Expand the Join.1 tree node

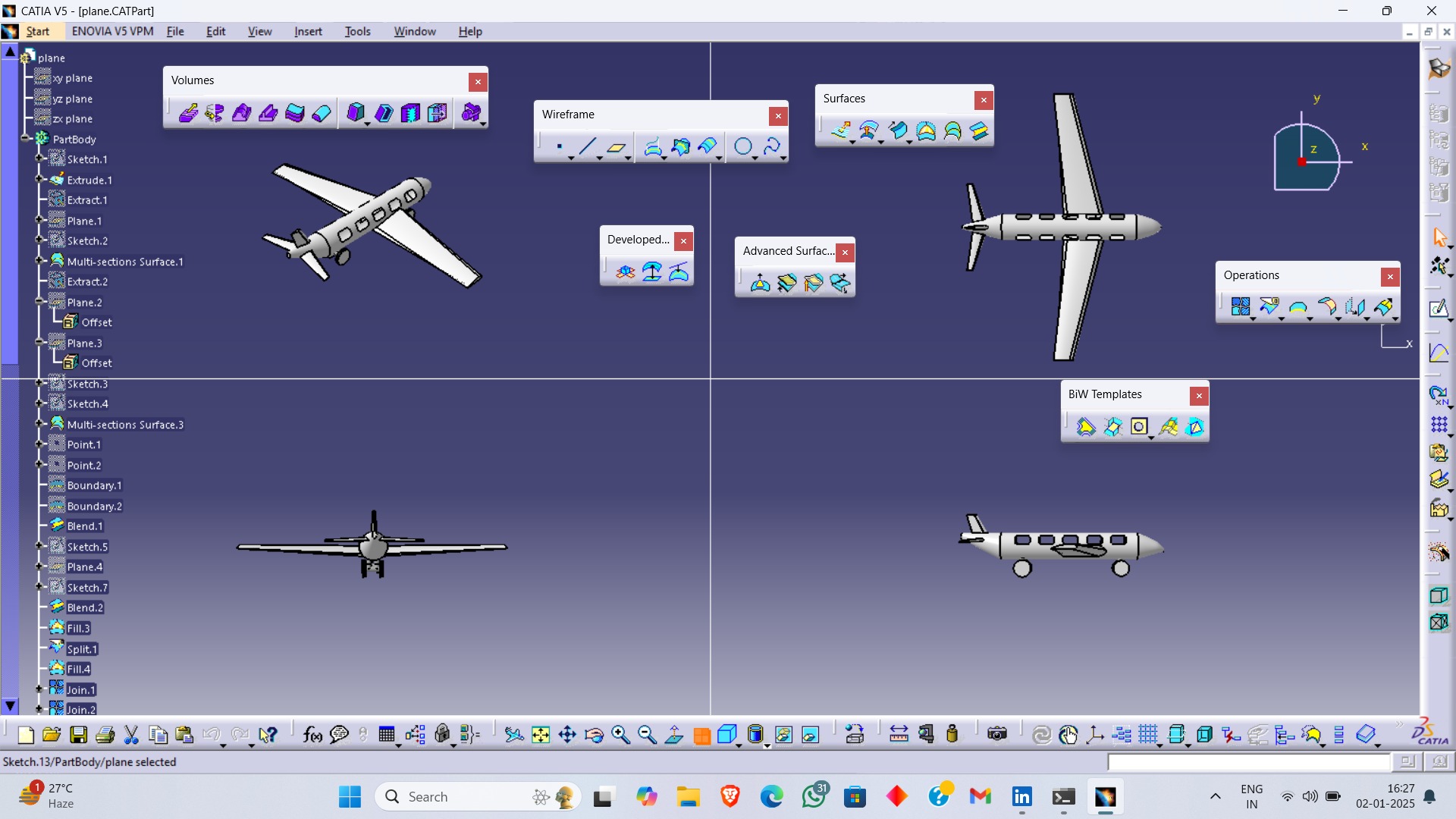[x=39, y=689]
